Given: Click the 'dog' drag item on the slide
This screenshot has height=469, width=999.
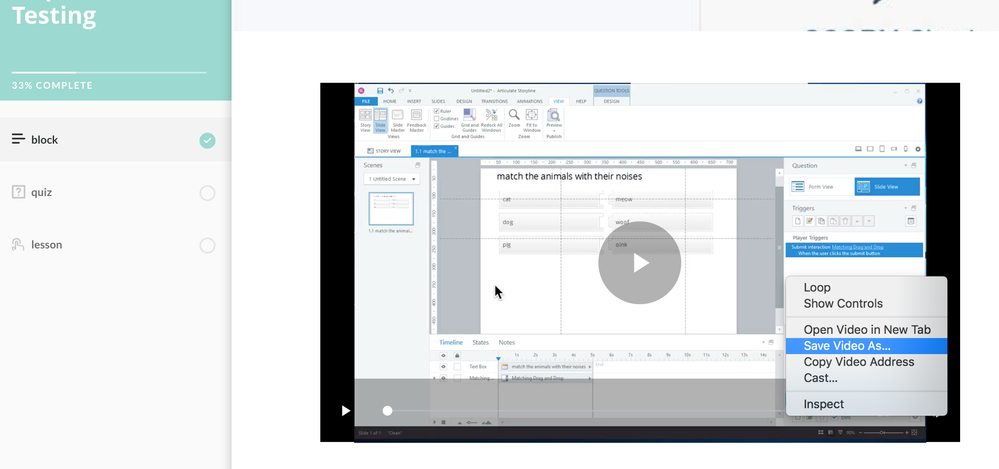Looking at the screenshot, I should (x=549, y=222).
